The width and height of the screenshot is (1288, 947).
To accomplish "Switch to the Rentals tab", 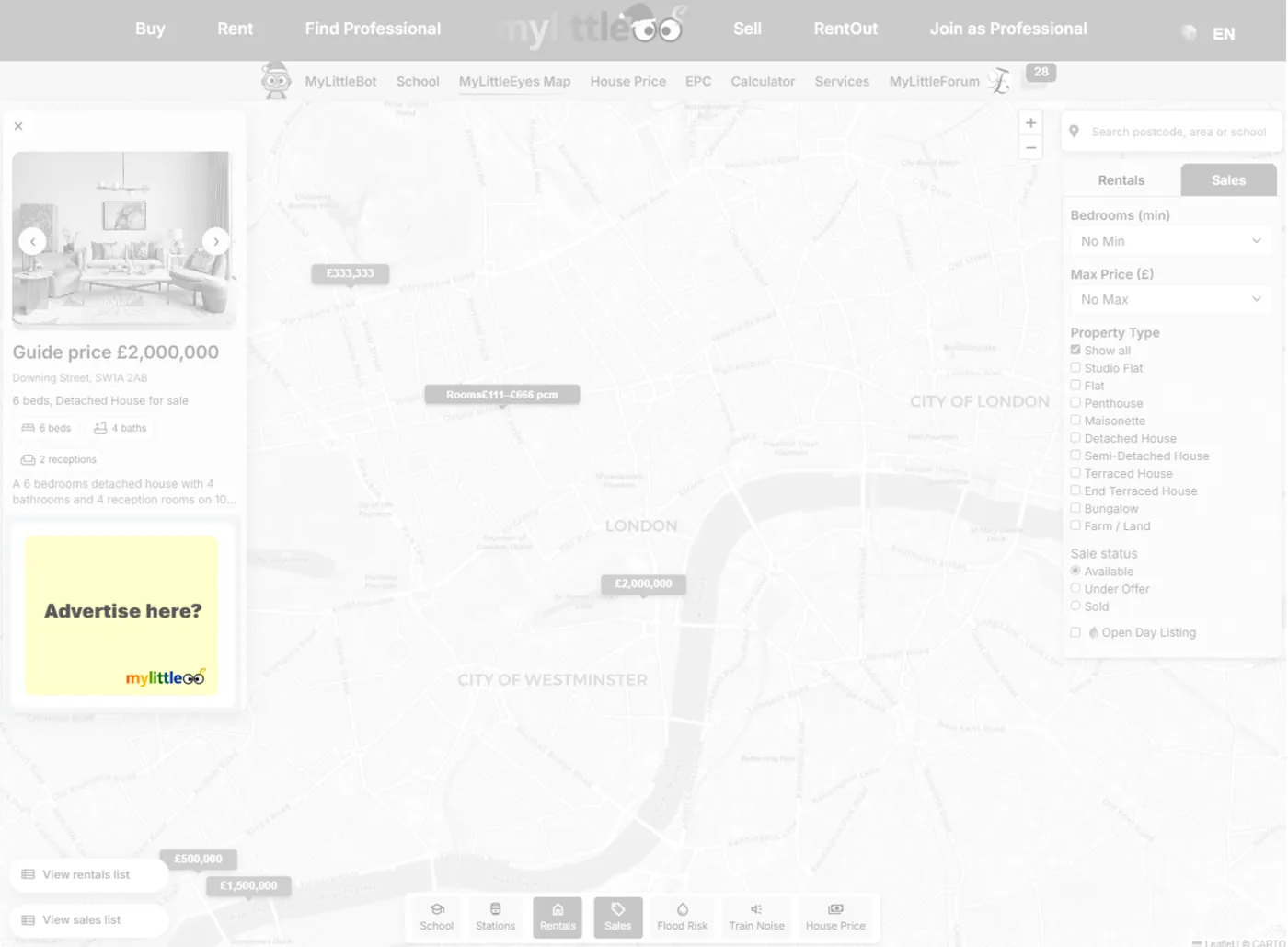I will click(x=1121, y=179).
